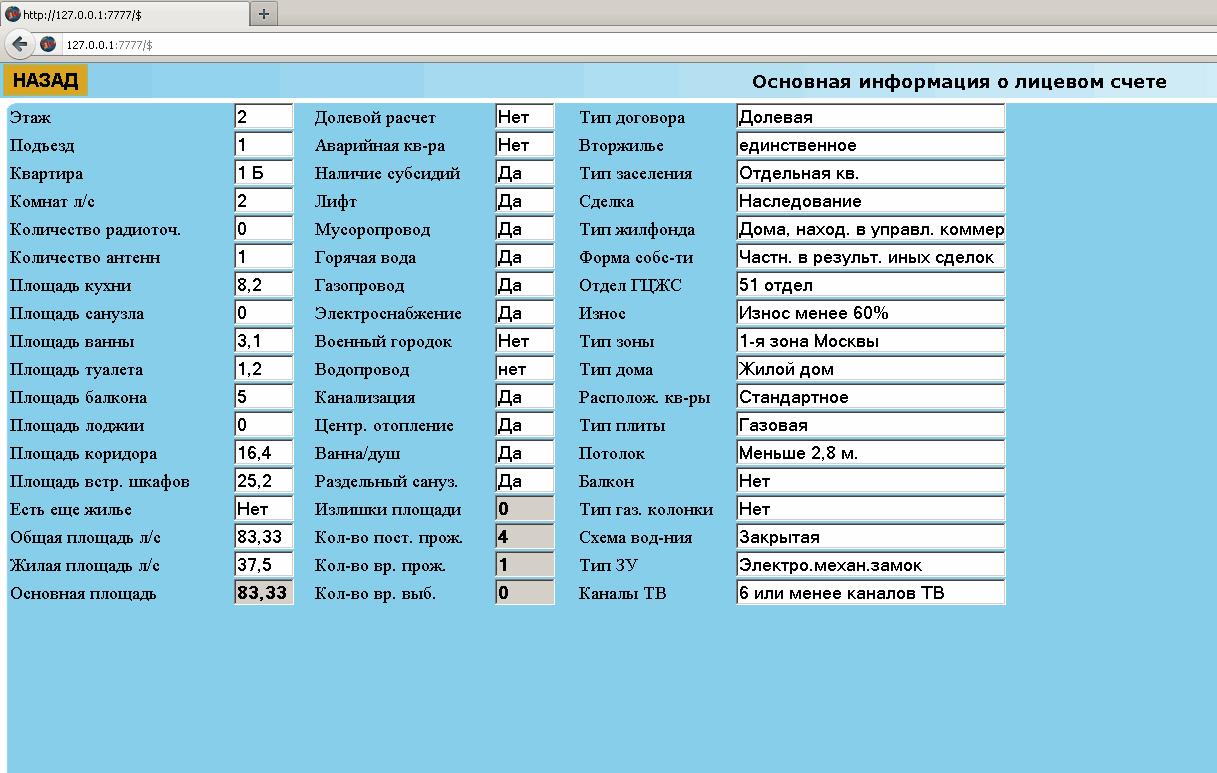Click the Кол-во пост. прож. field

coord(525,537)
